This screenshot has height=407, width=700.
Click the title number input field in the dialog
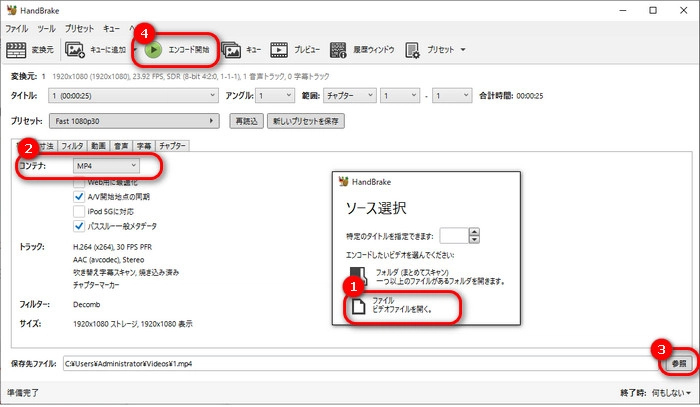454,236
